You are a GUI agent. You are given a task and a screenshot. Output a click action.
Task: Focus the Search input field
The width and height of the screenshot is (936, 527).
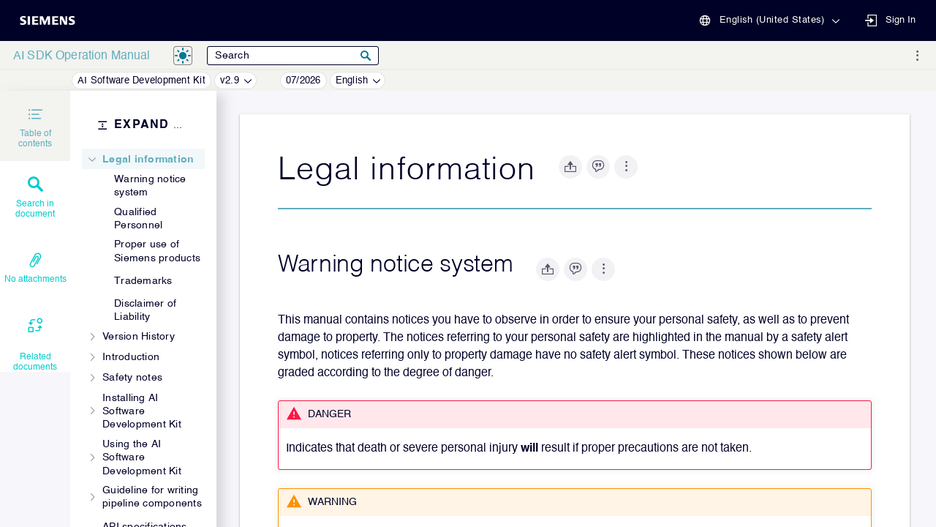click(292, 56)
